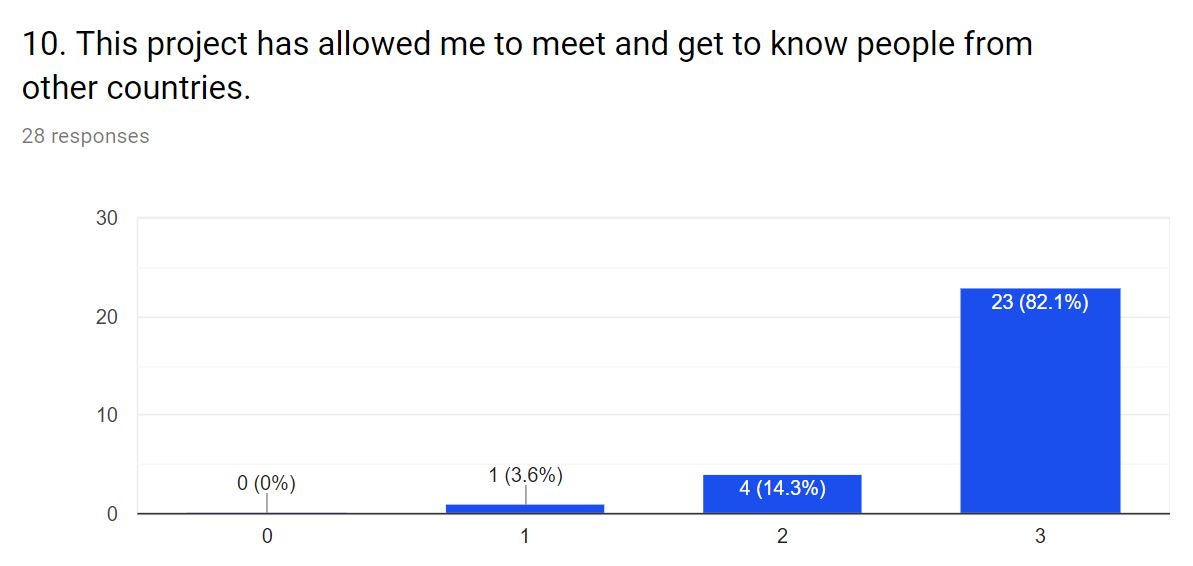Click the 1 (3.6%) data label

pyautogui.click(x=525, y=476)
